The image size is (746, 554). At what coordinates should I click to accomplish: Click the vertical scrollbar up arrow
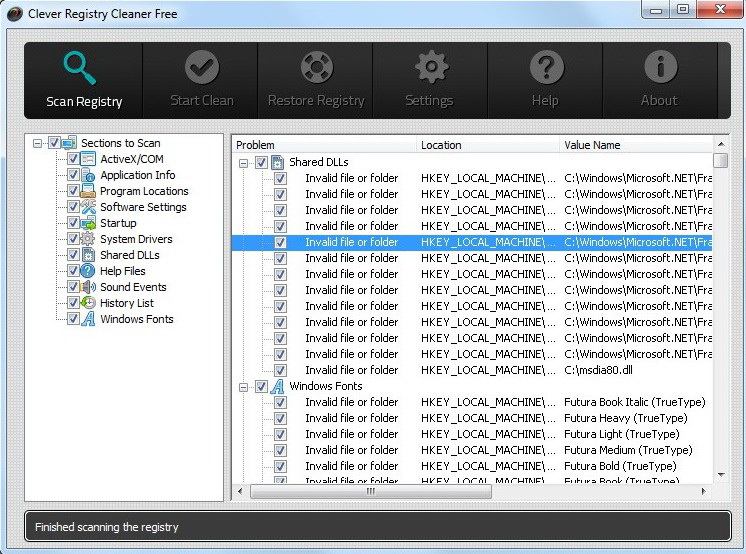coord(721,144)
